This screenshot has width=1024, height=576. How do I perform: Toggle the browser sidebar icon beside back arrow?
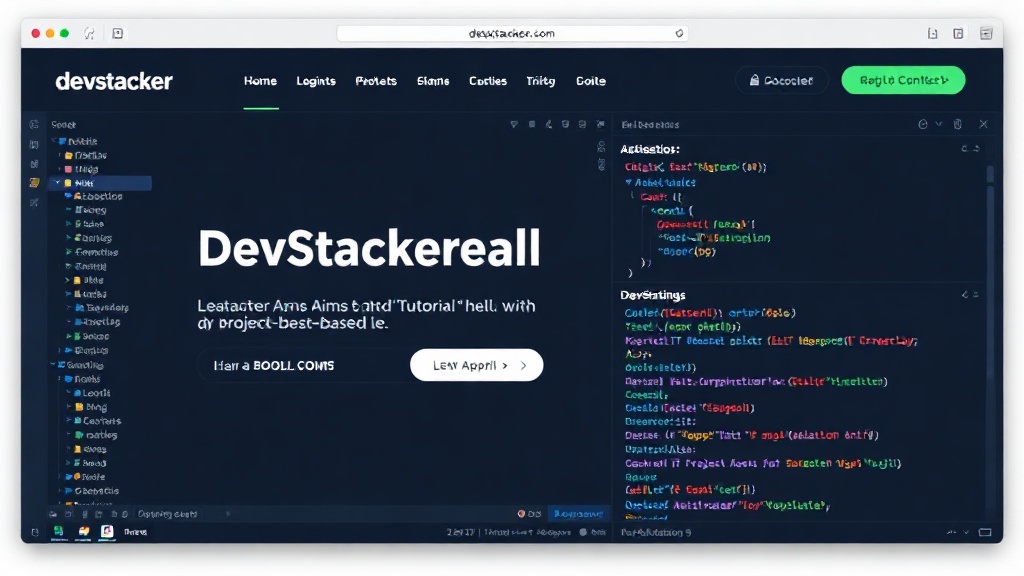(118, 33)
